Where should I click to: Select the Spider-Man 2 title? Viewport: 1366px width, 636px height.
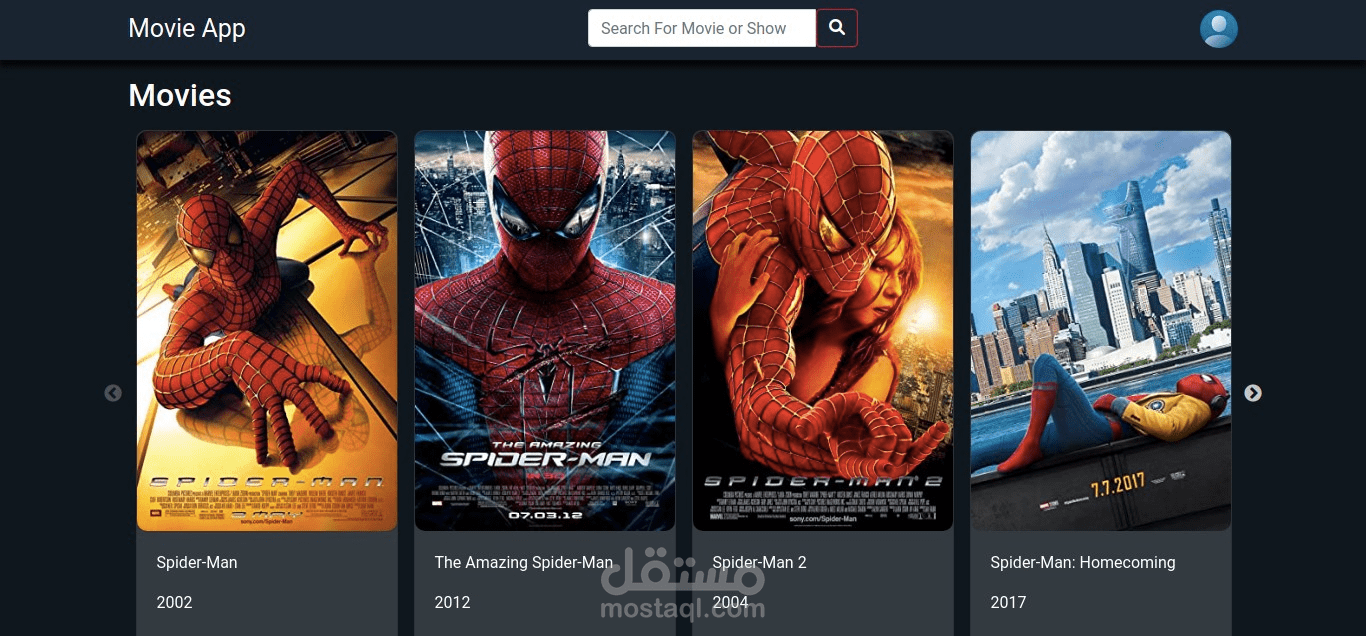click(760, 562)
